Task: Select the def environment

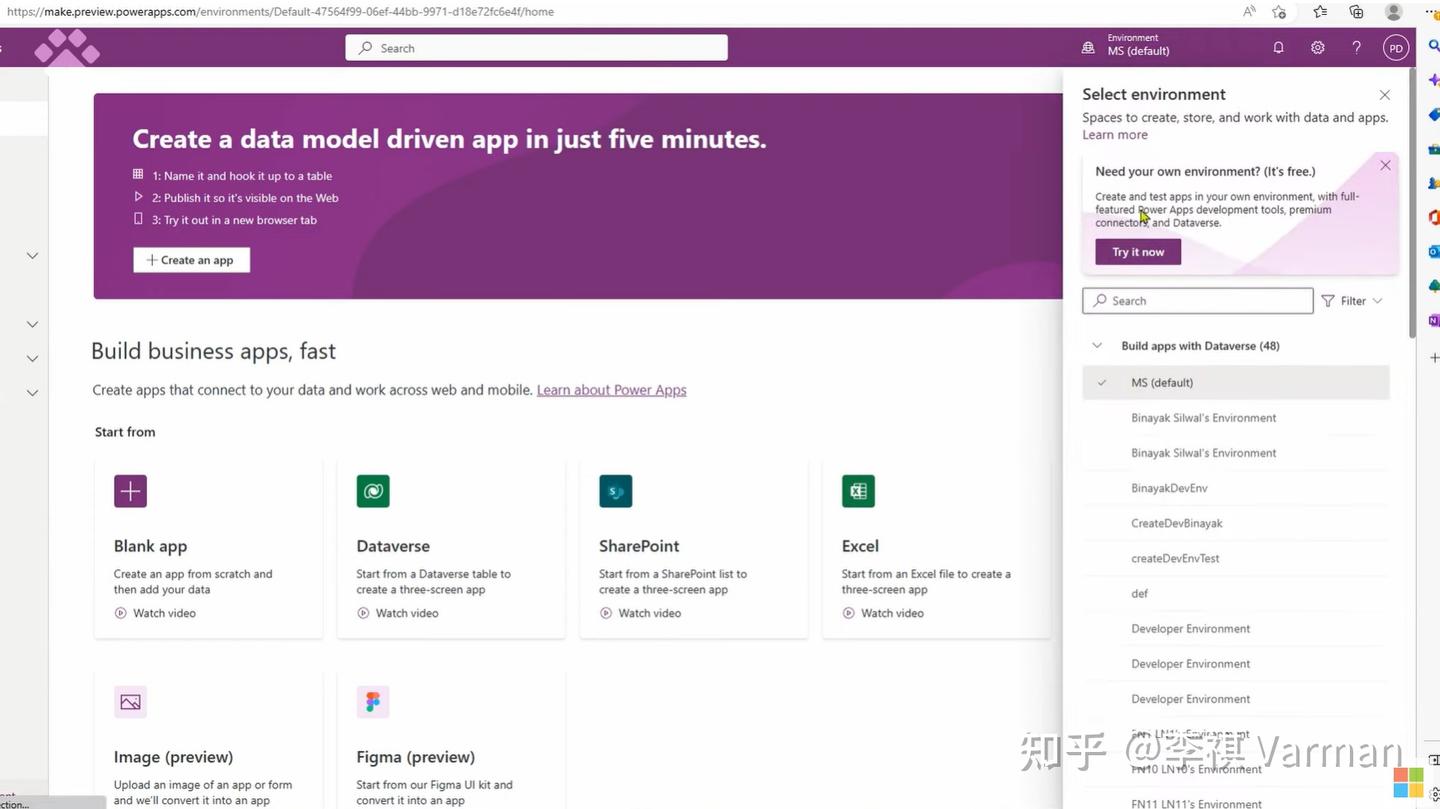Action: (x=1236, y=593)
